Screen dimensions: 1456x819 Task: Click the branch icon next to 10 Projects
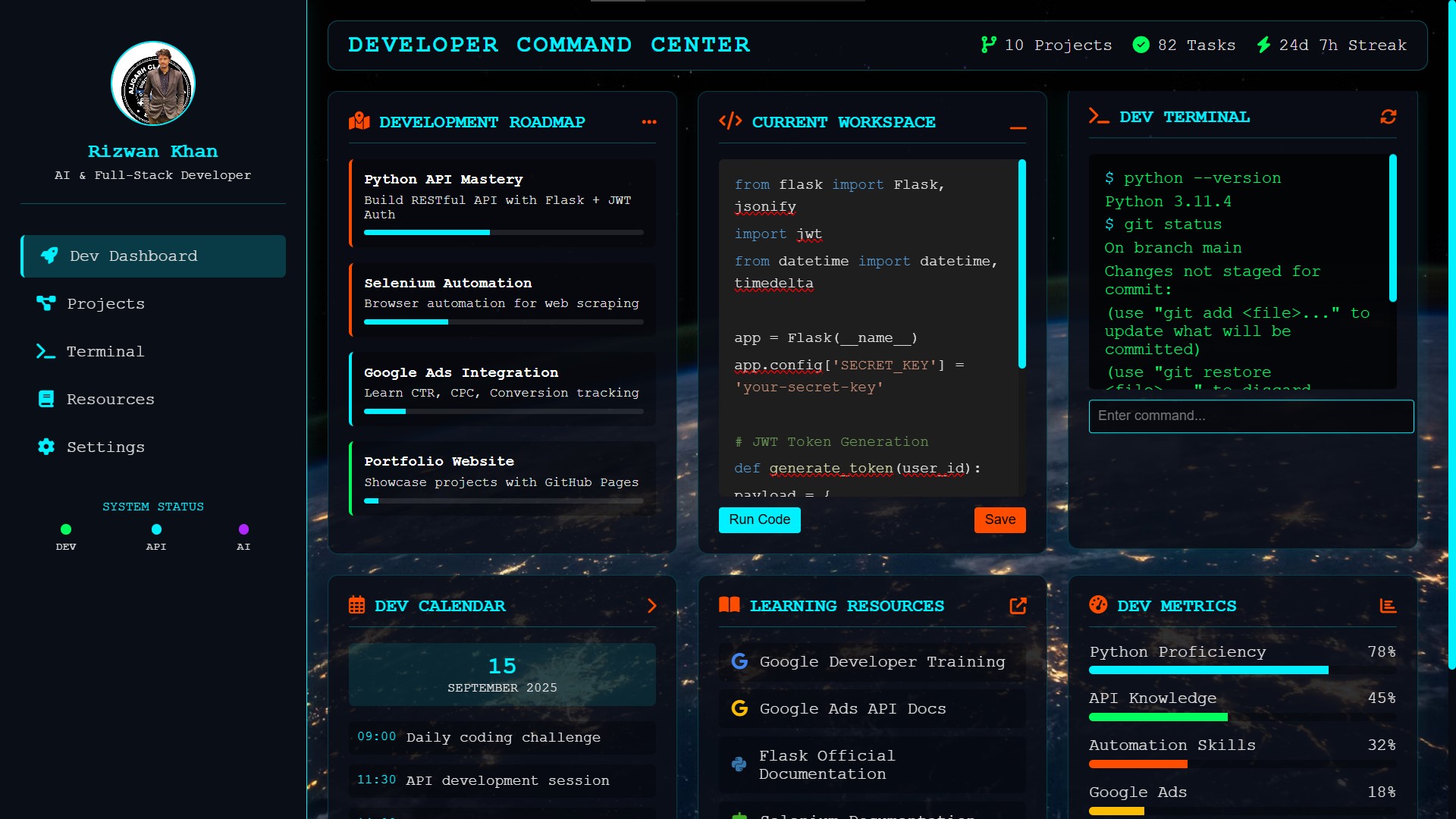coord(987,45)
